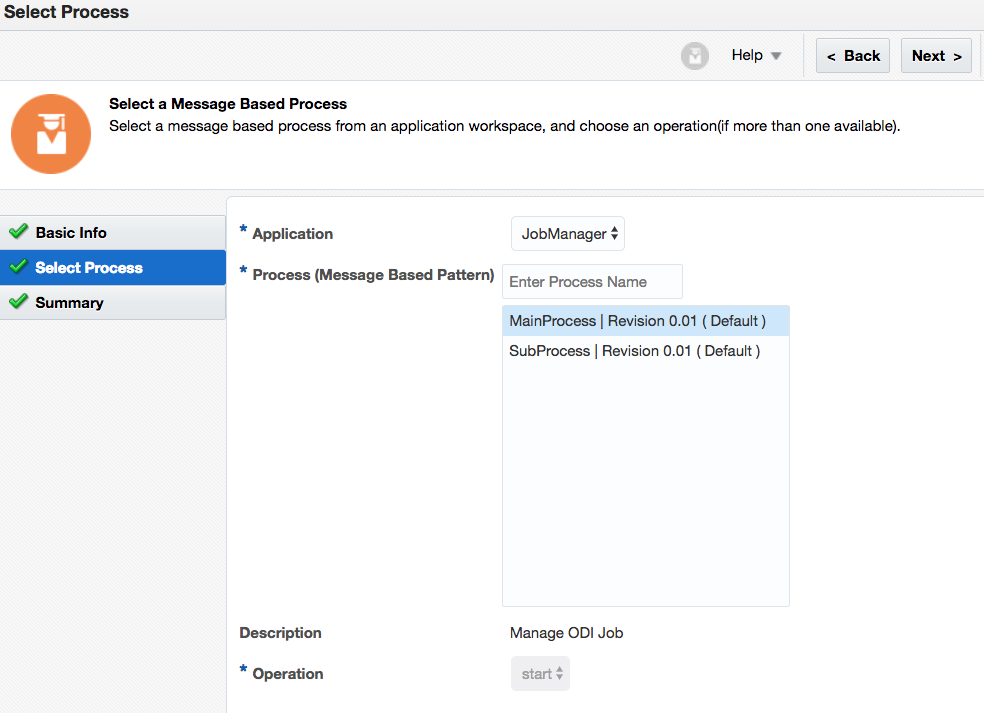984x713 pixels.
Task: Select MainProcess Revision 0.01 in list
Action: (x=637, y=321)
